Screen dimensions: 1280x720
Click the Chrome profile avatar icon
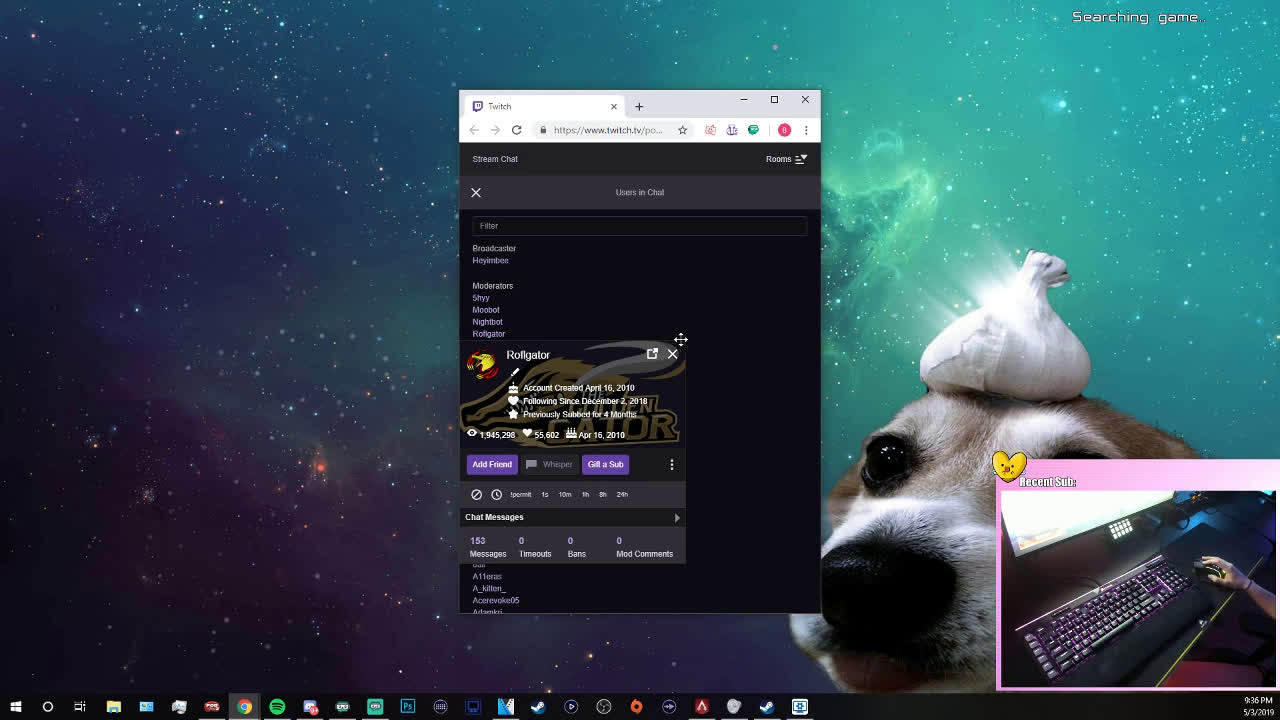click(783, 130)
